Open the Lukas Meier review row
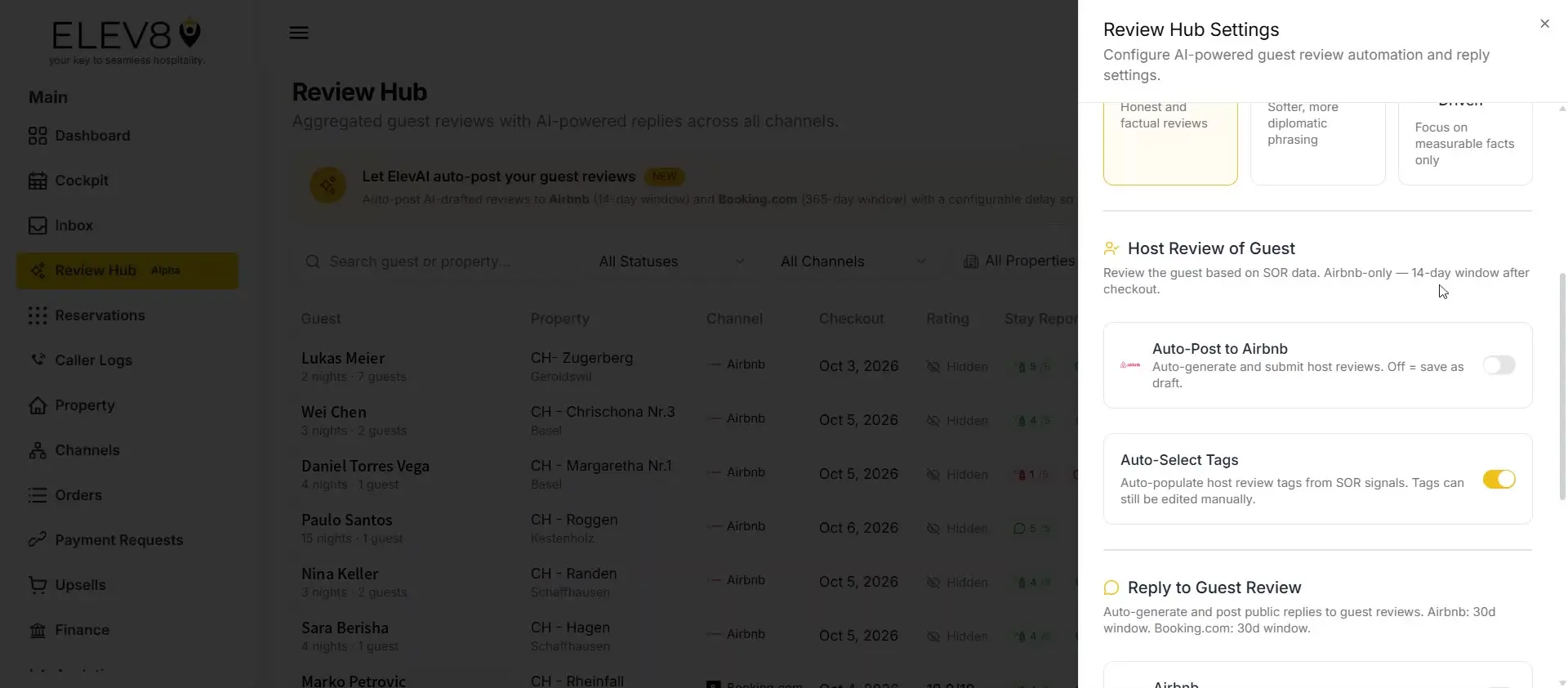 coord(686,366)
